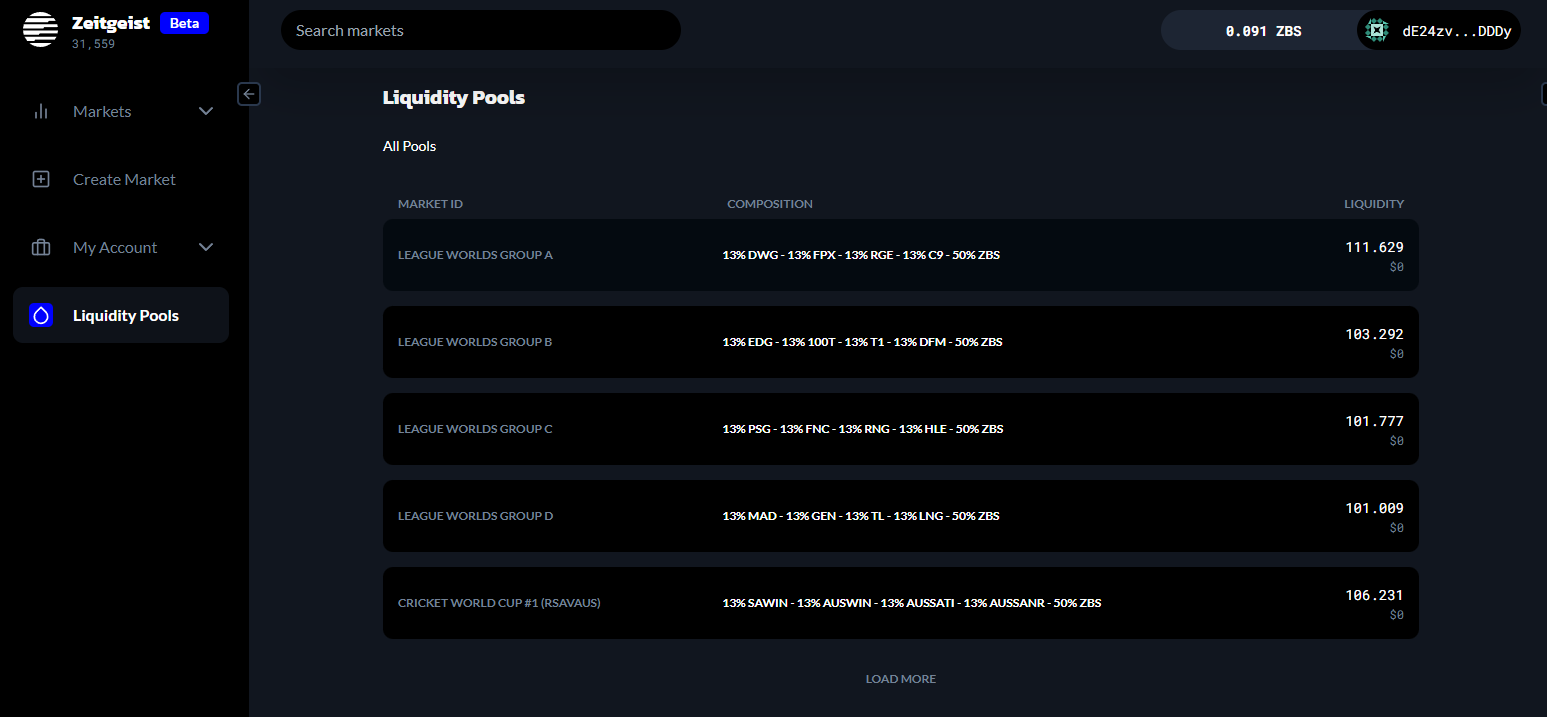The width and height of the screenshot is (1547, 717).
Task: Select liquidity value 101.009
Action: pos(1375,508)
